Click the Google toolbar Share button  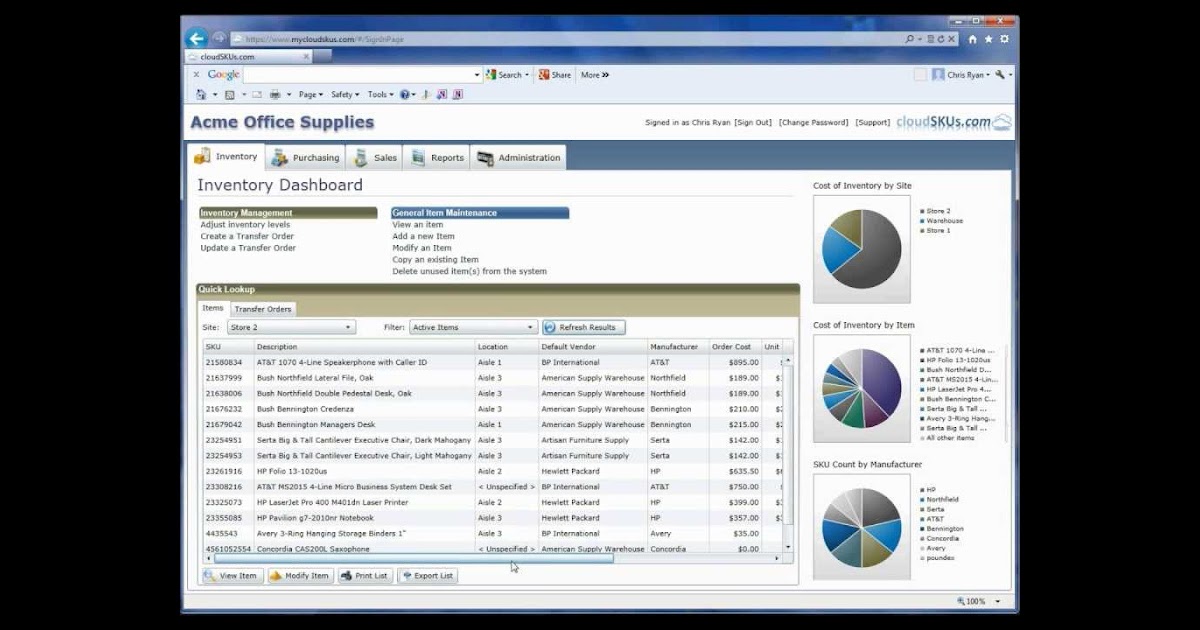pyautogui.click(x=555, y=75)
